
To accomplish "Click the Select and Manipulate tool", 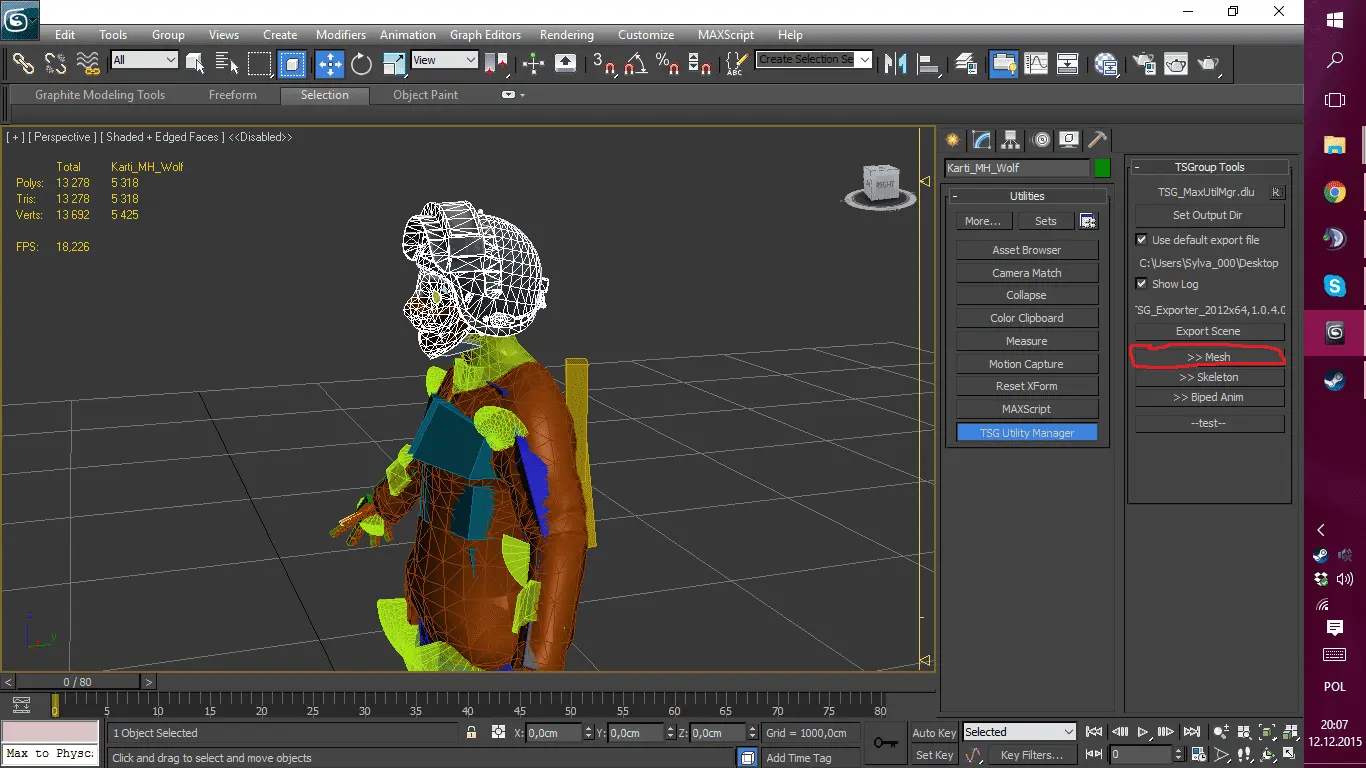I will (x=533, y=64).
